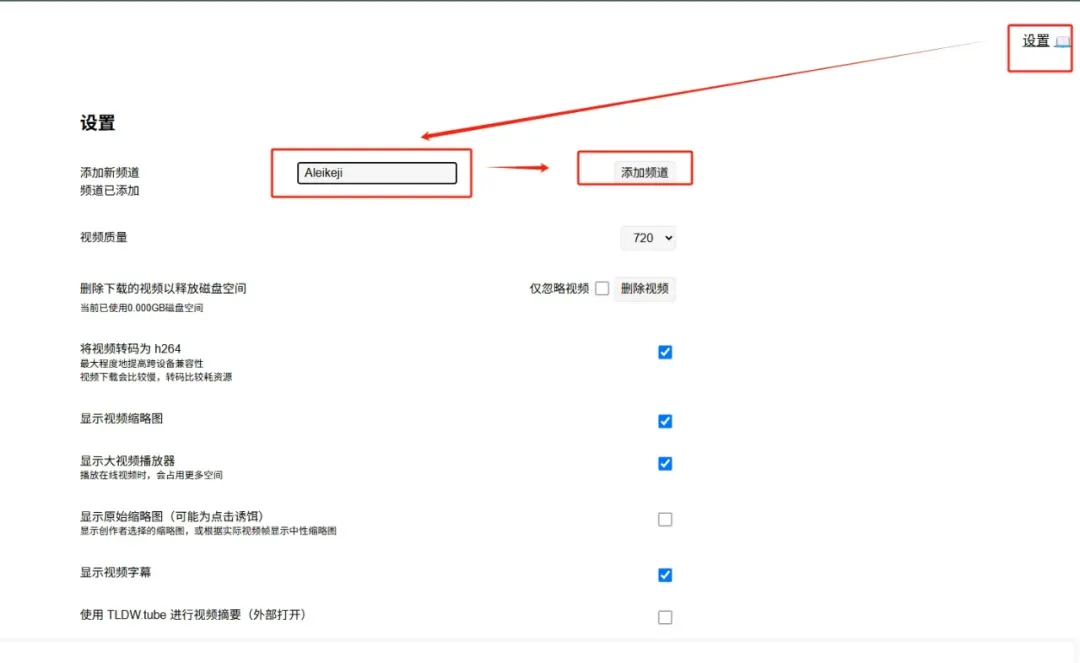
Task: Click the 删除下载的视频以释放磁盘空间 label
Action: [x=163, y=288]
